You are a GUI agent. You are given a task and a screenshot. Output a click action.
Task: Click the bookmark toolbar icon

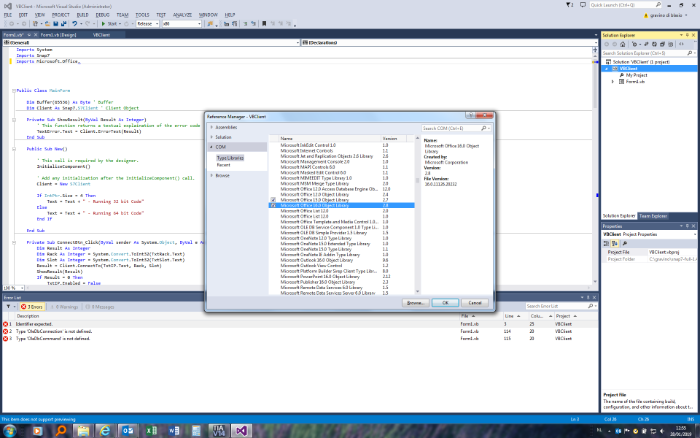[x=264, y=24]
